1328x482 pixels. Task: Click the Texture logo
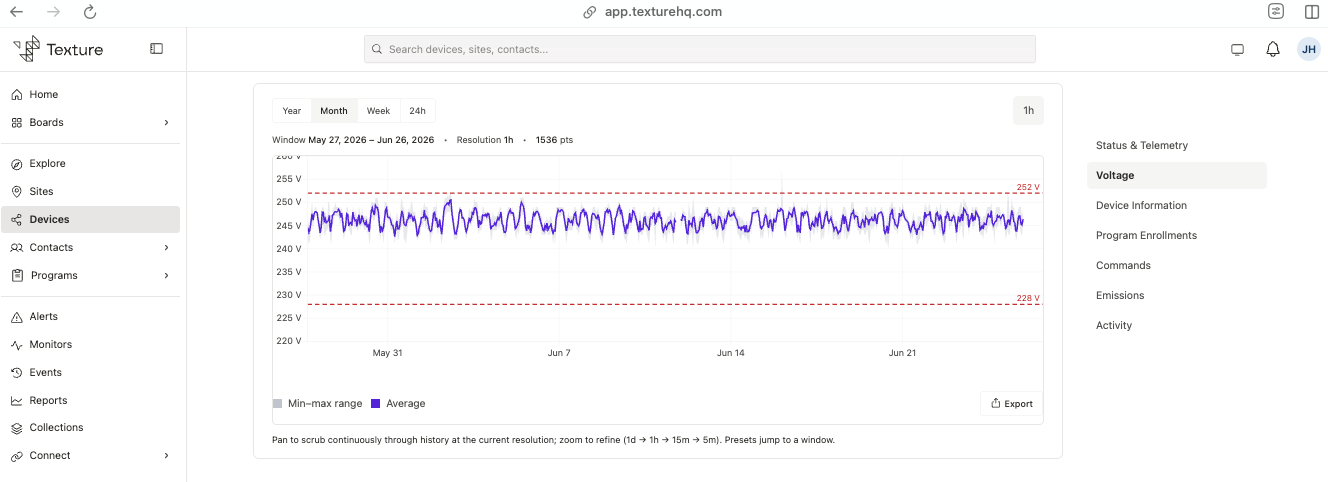(x=58, y=49)
